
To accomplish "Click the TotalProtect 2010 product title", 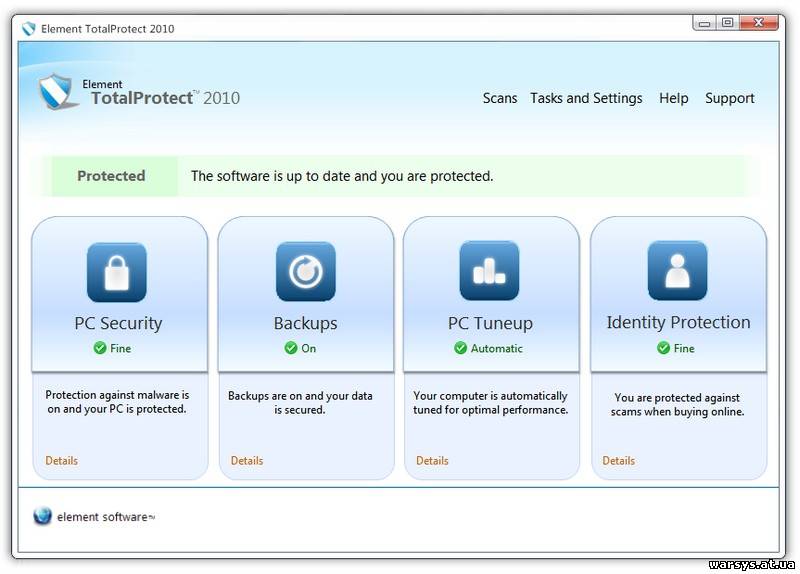I will tap(165, 98).
